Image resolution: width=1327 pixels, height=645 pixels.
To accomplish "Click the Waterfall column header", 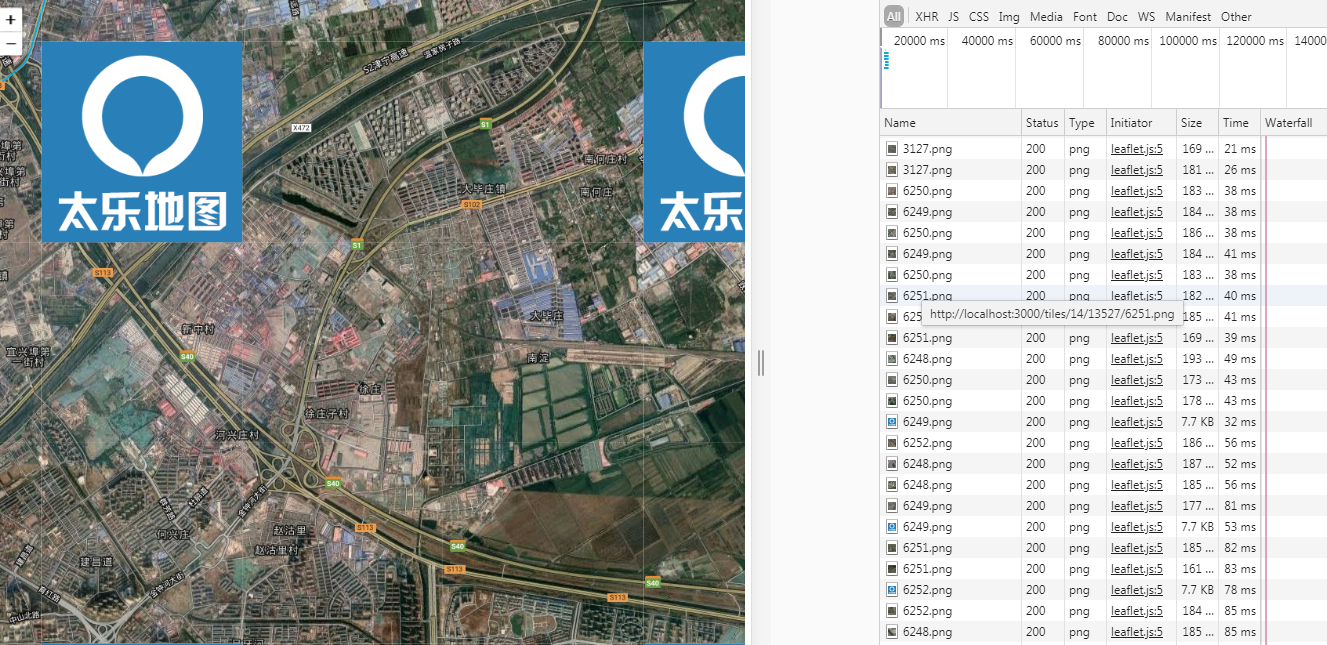I will pos(1293,123).
